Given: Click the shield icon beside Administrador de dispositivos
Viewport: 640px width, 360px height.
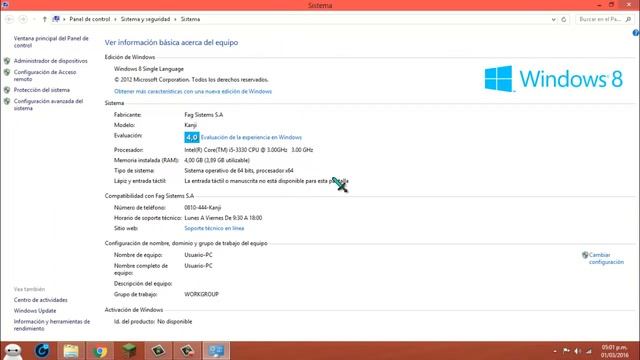Looking at the screenshot, I should pyautogui.click(x=7, y=61).
